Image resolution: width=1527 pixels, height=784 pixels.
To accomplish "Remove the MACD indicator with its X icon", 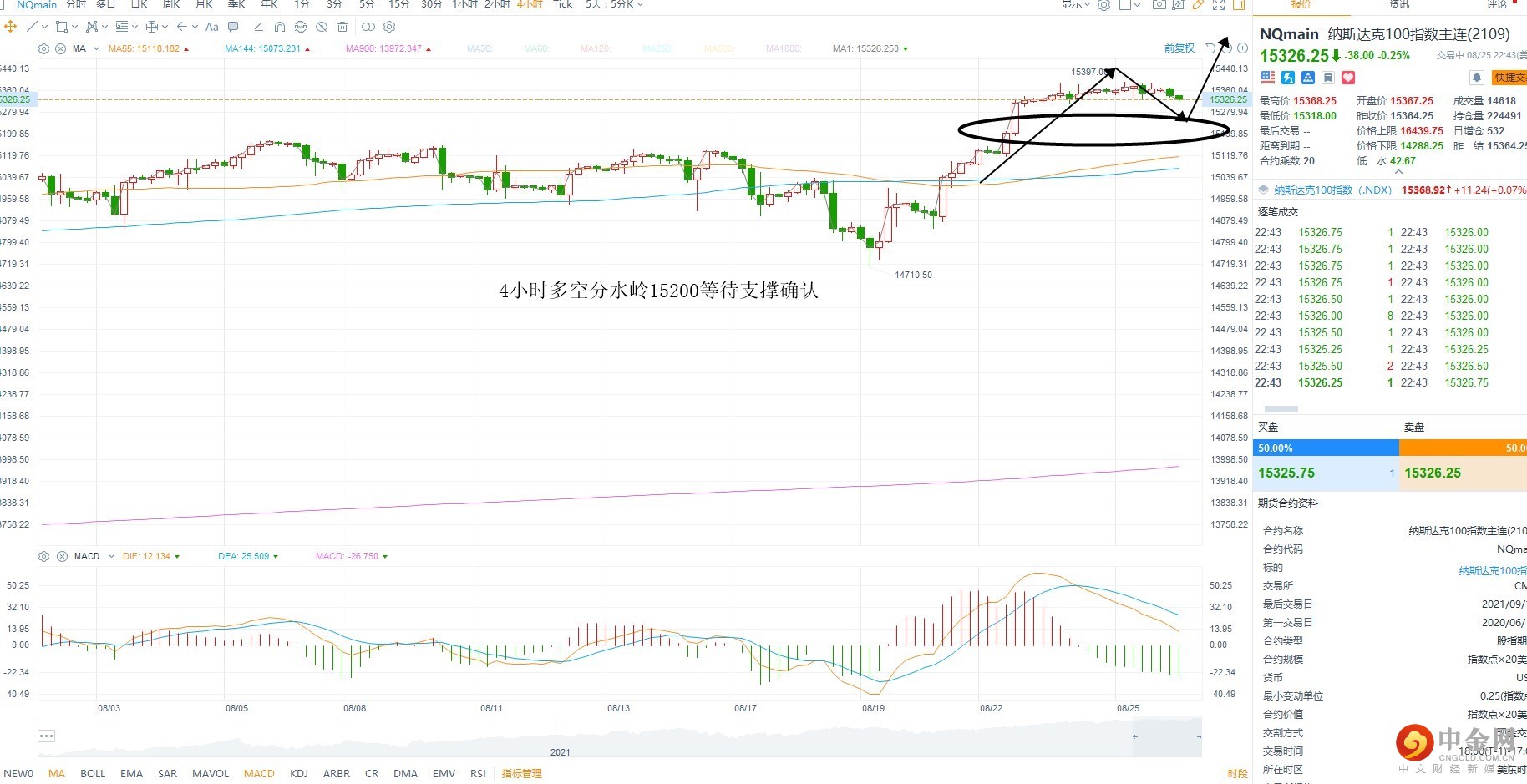I will tap(60, 556).
